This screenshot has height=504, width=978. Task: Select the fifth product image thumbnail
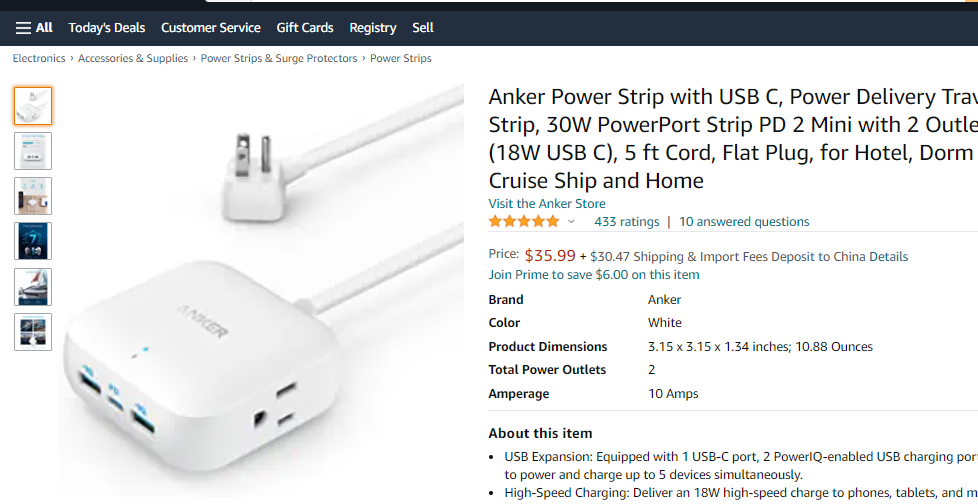(33, 286)
